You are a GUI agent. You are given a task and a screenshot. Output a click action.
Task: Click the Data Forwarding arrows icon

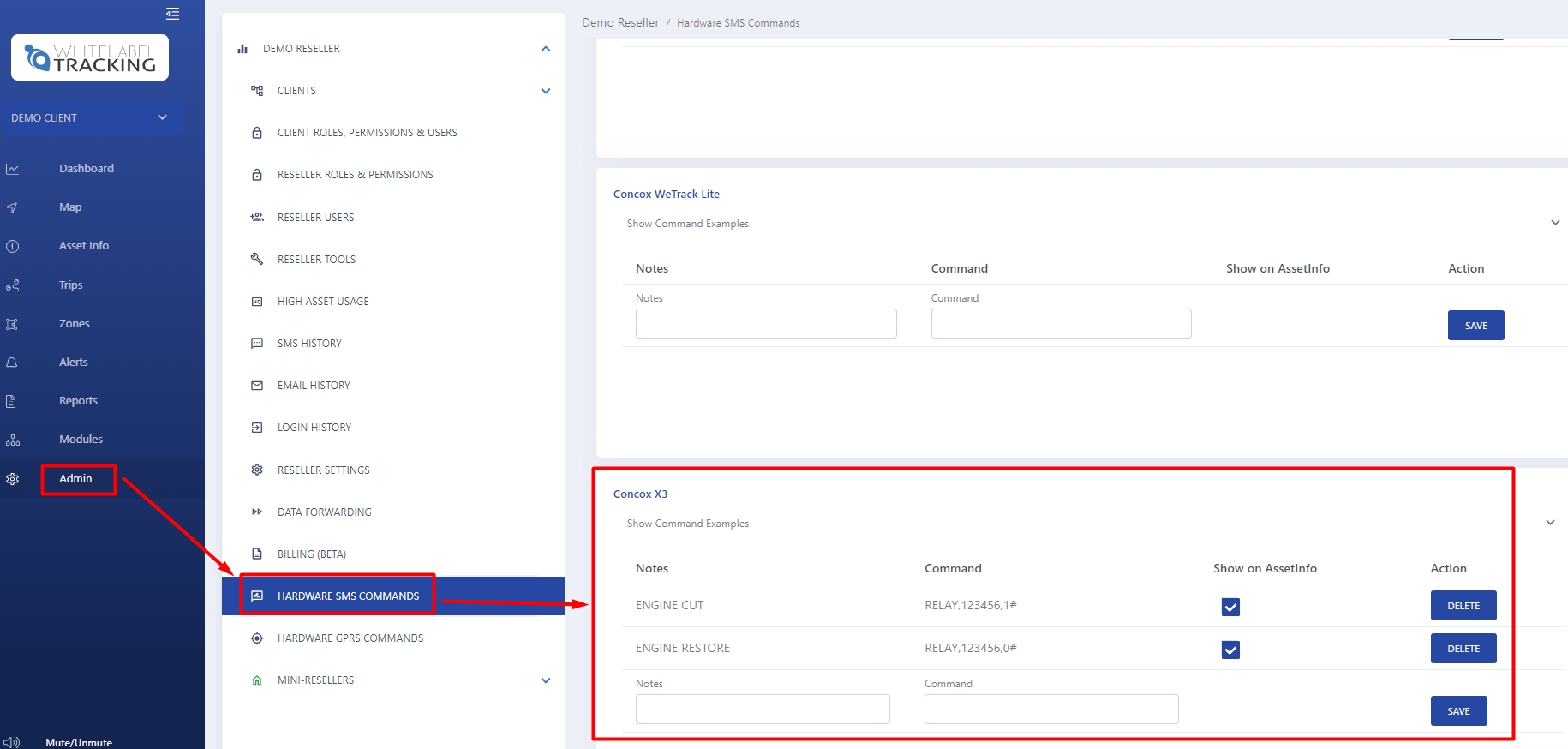pyautogui.click(x=257, y=512)
